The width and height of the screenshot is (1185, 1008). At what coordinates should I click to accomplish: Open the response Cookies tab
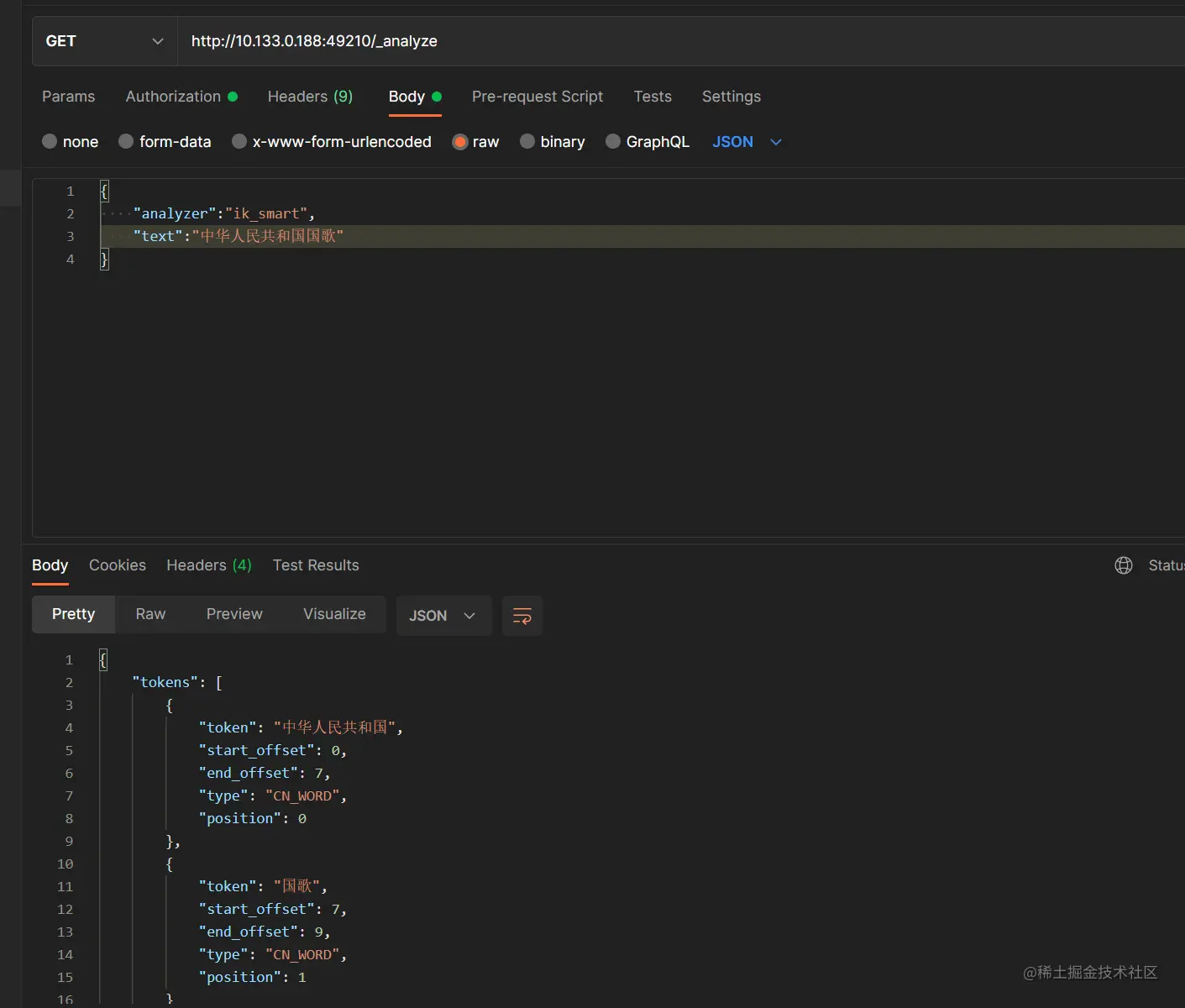118,565
